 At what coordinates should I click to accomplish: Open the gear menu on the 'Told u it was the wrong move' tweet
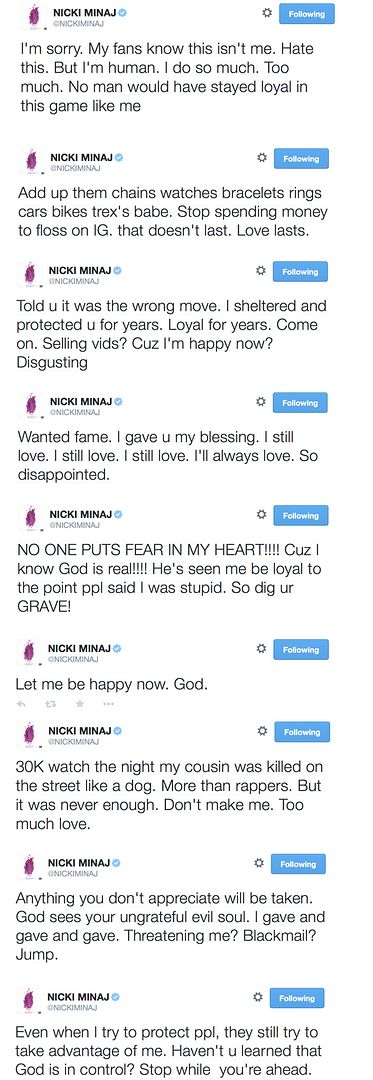point(261,271)
